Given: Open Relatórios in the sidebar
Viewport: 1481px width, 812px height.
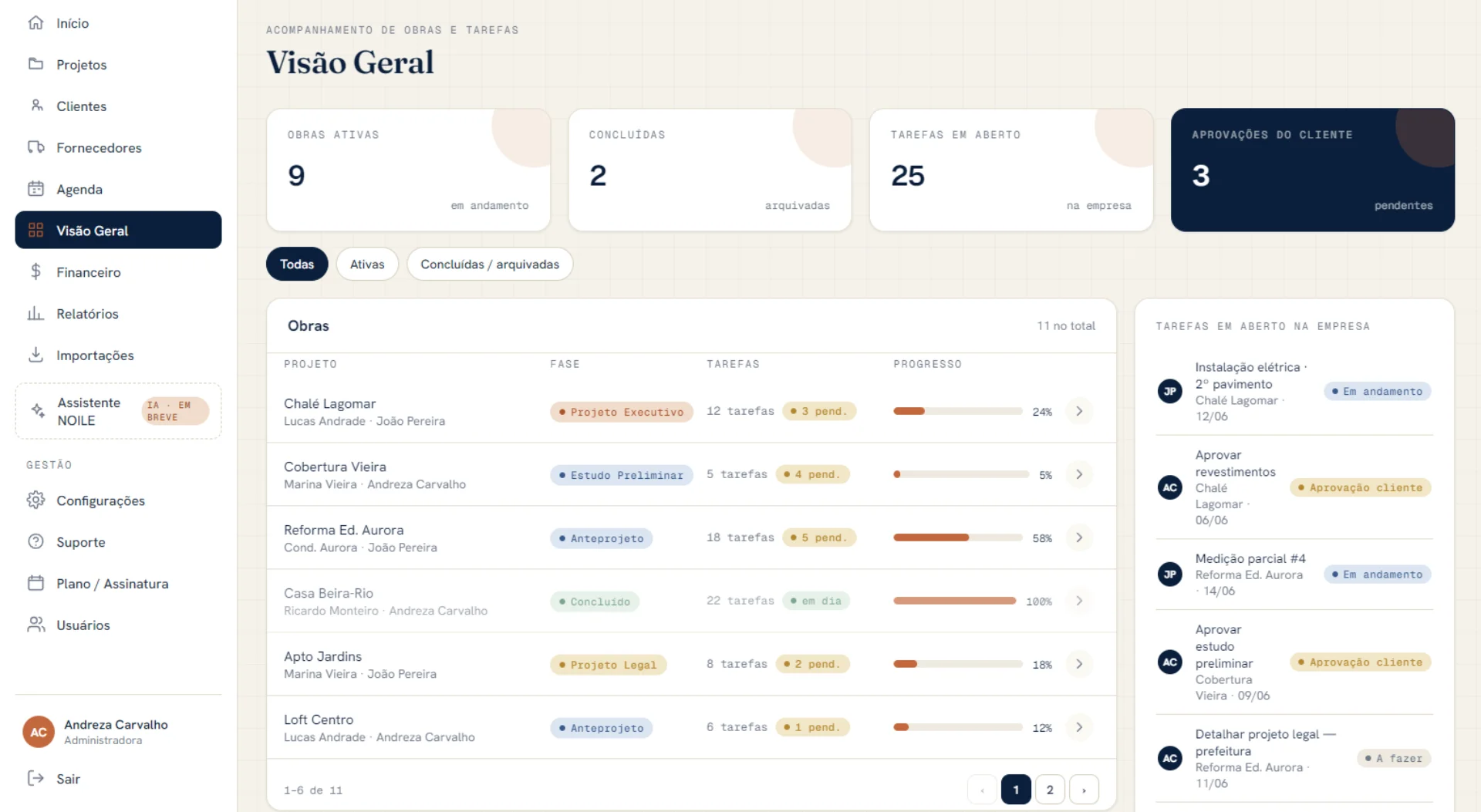Looking at the screenshot, I should coord(118,313).
